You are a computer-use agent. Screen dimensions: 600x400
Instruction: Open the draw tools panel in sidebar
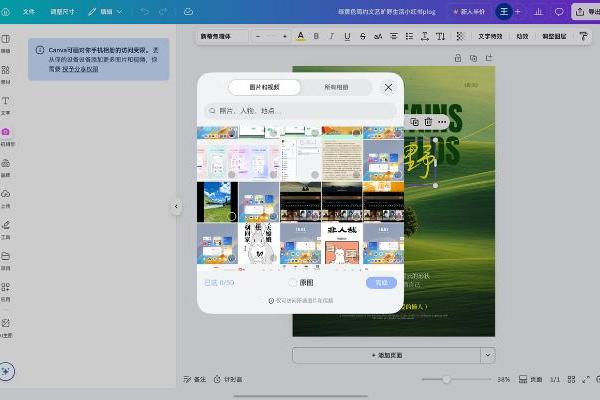point(5,230)
